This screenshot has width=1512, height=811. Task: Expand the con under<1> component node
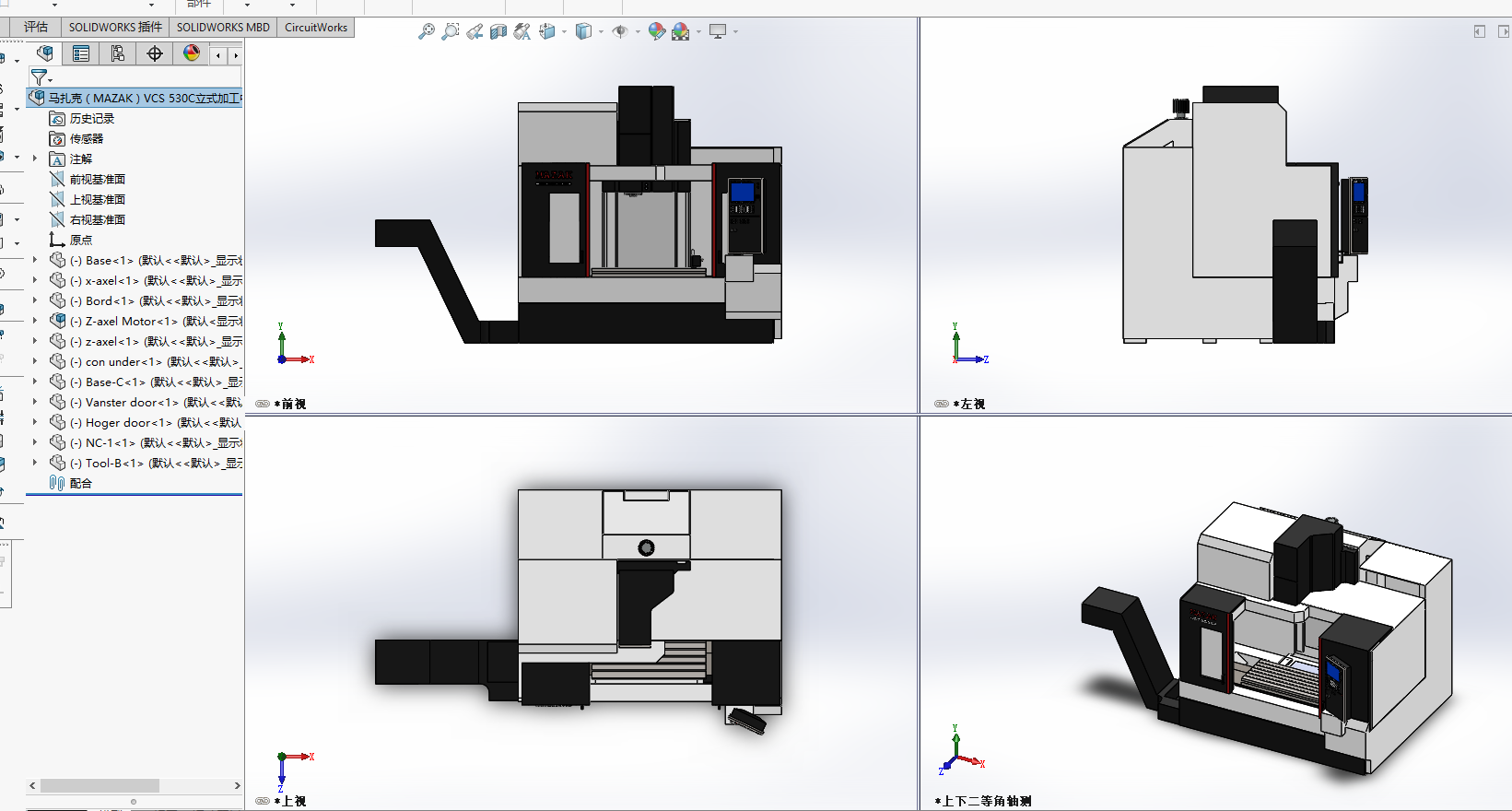click(x=35, y=361)
